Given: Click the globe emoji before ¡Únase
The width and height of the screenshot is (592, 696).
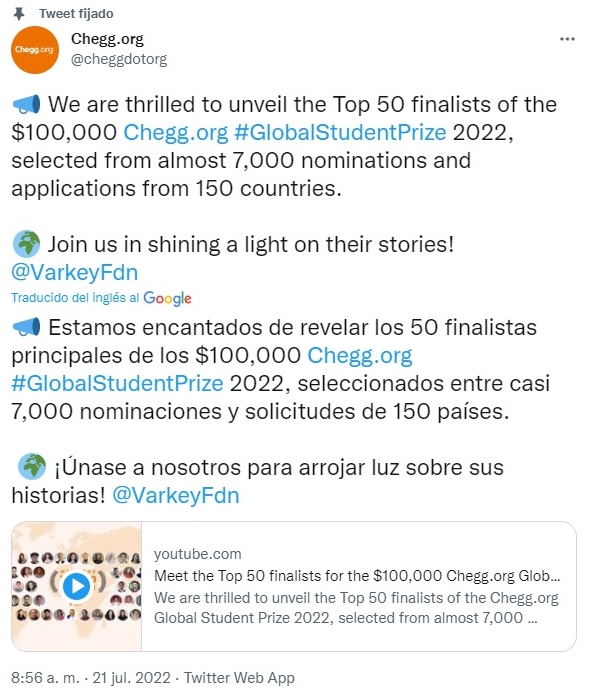Looking at the screenshot, I should tap(32, 467).
